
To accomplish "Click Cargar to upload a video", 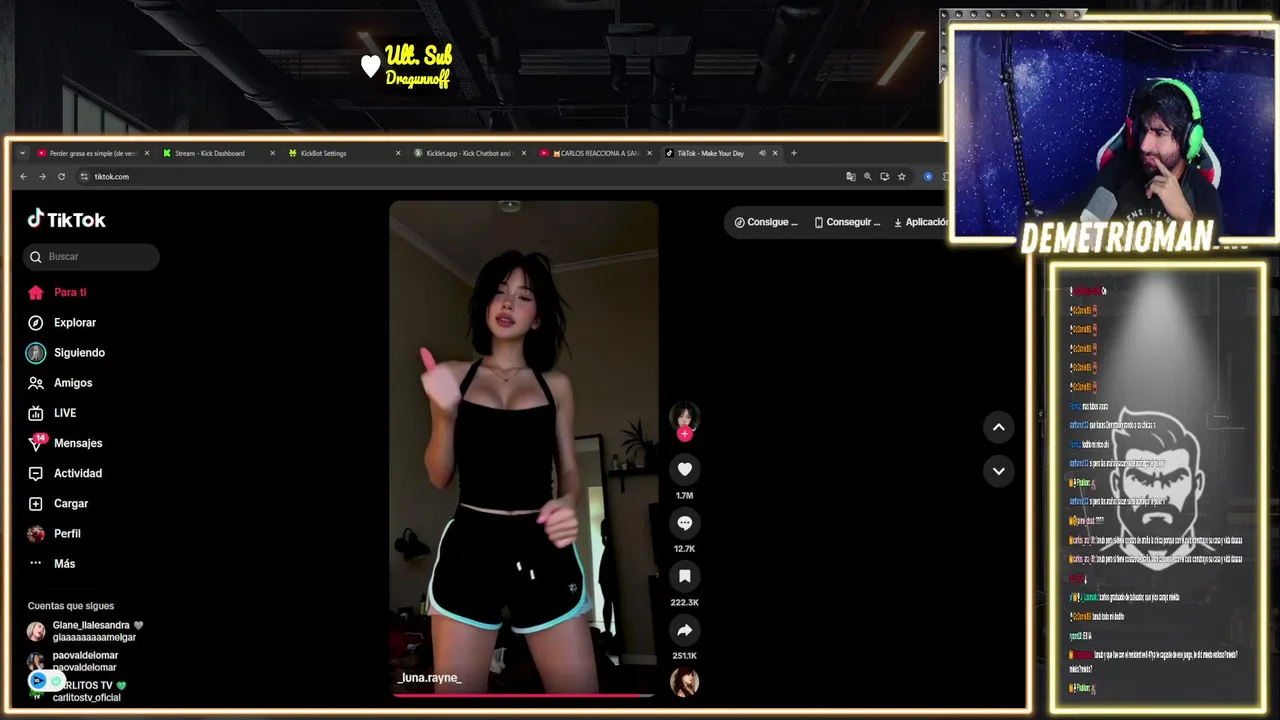I will 58,503.
